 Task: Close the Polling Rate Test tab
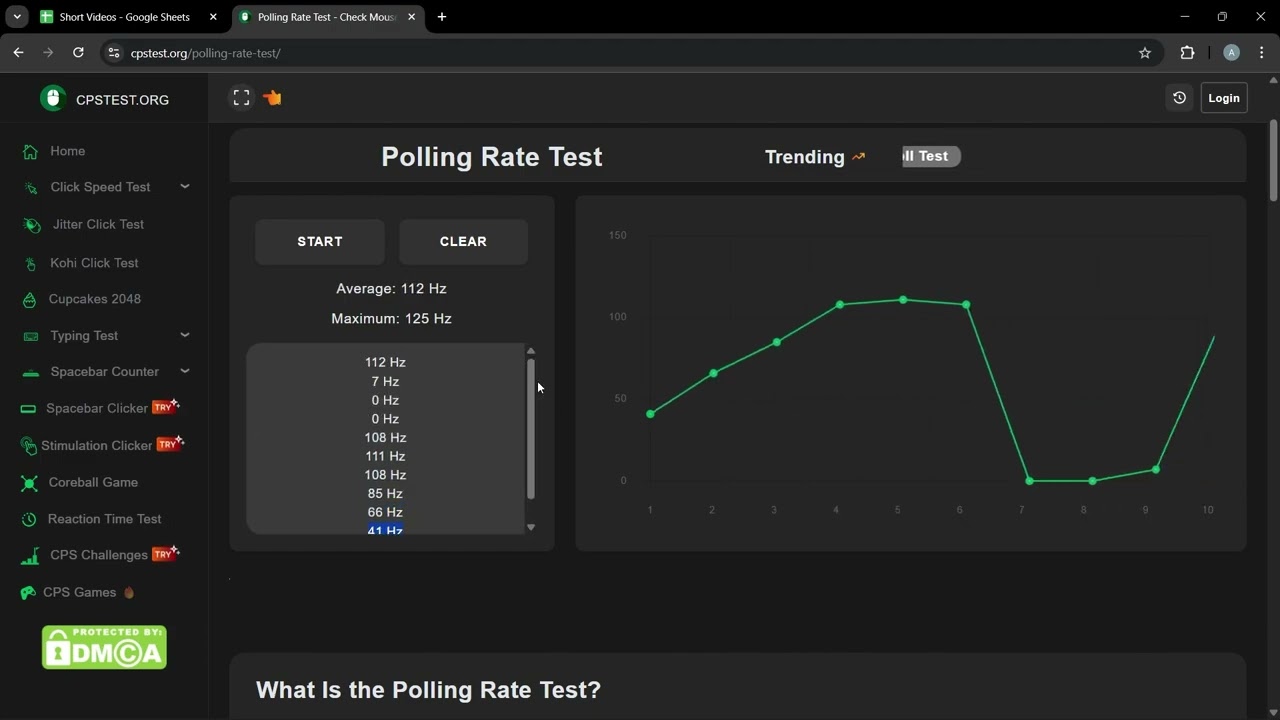pos(411,17)
